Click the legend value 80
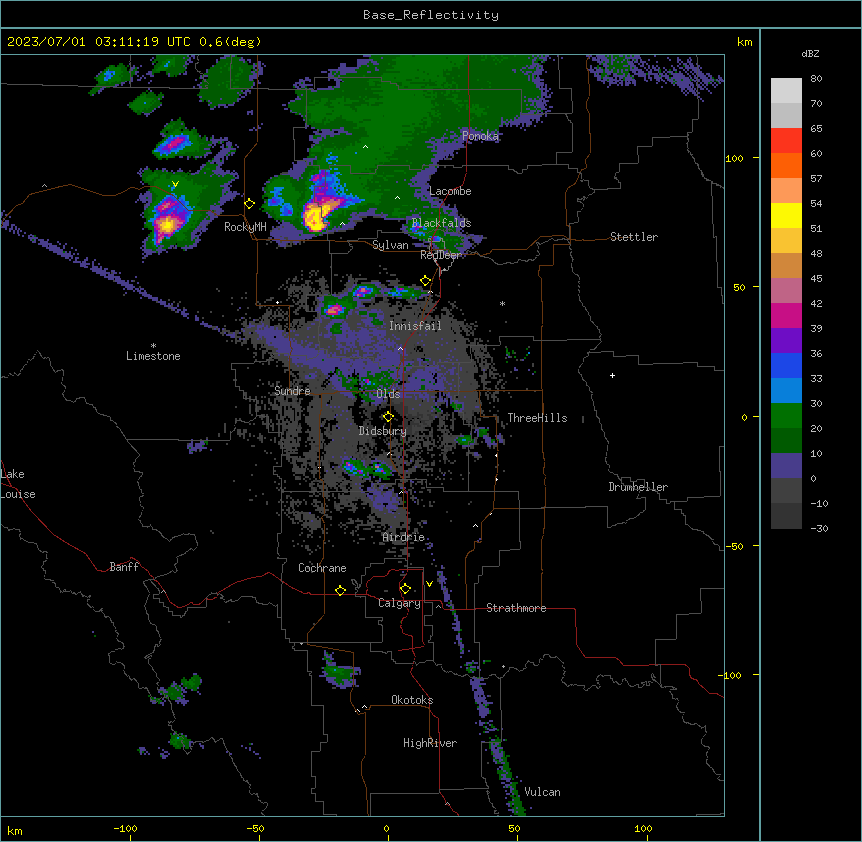The height and width of the screenshot is (842, 862). 816,79
